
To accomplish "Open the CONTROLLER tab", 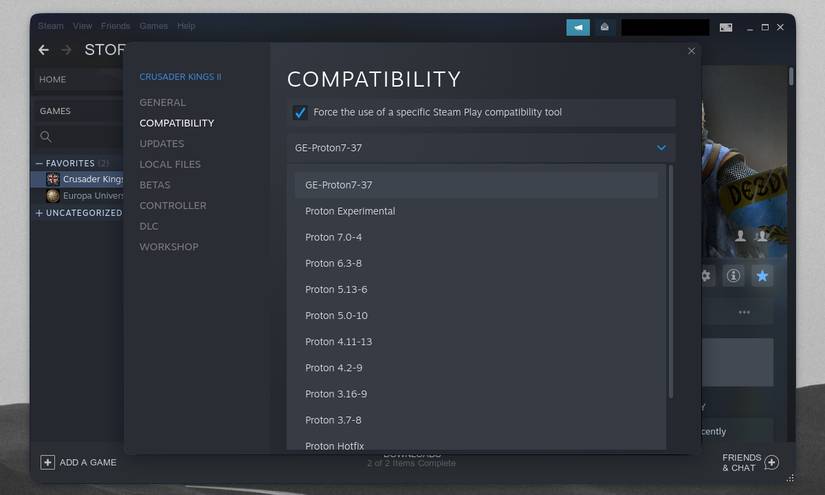I will click(173, 206).
